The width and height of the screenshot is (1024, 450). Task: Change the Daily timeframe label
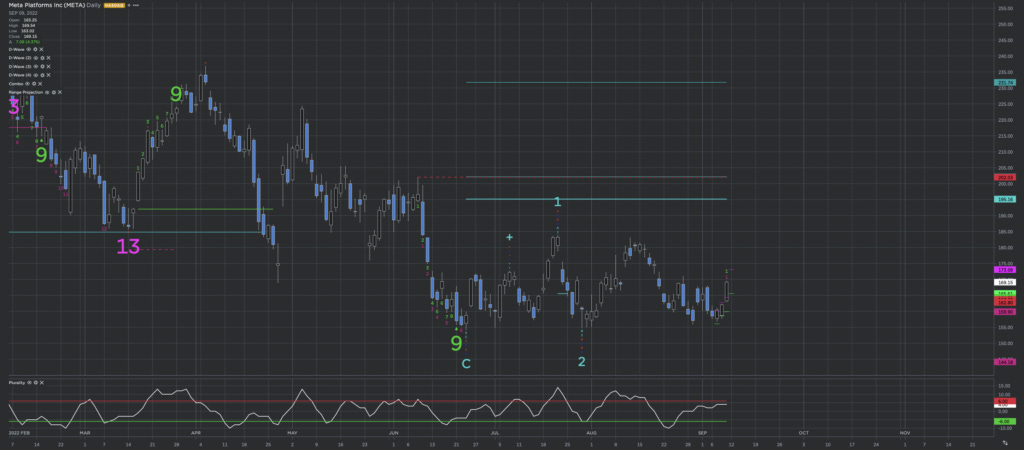coord(93,5)
